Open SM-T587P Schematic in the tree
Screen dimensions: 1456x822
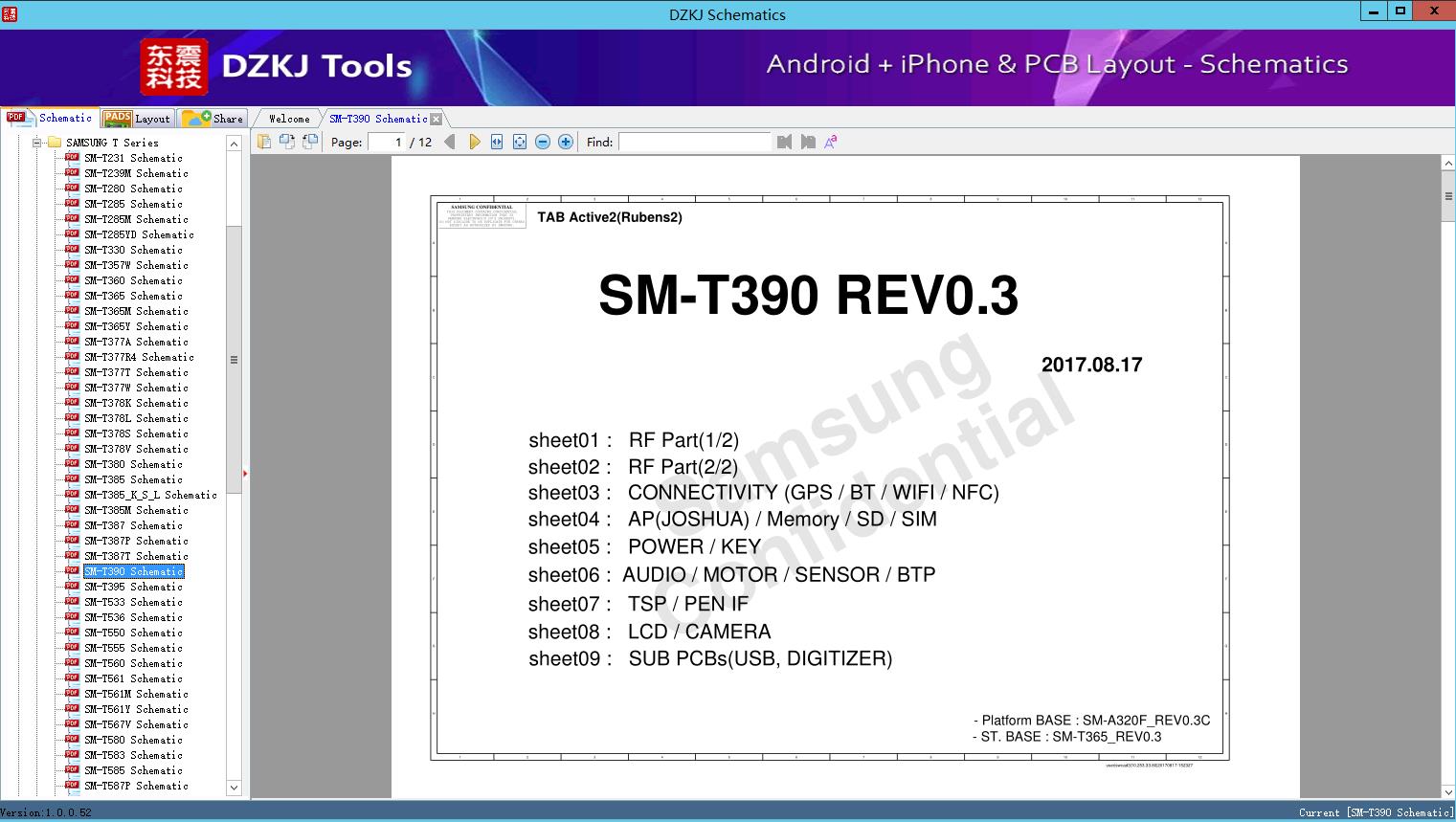(136, 786)
